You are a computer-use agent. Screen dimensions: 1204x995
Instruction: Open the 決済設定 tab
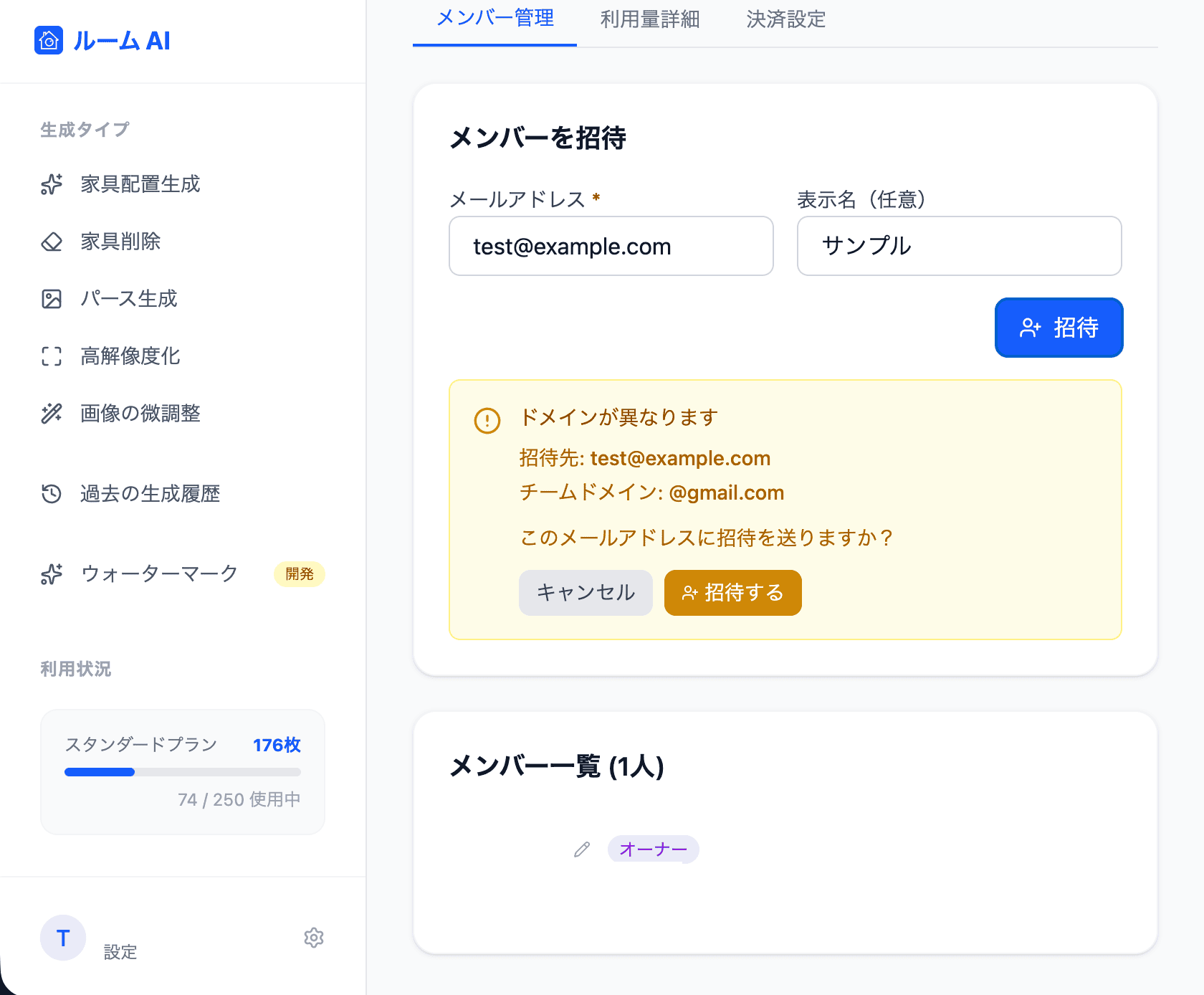(786, 19)
